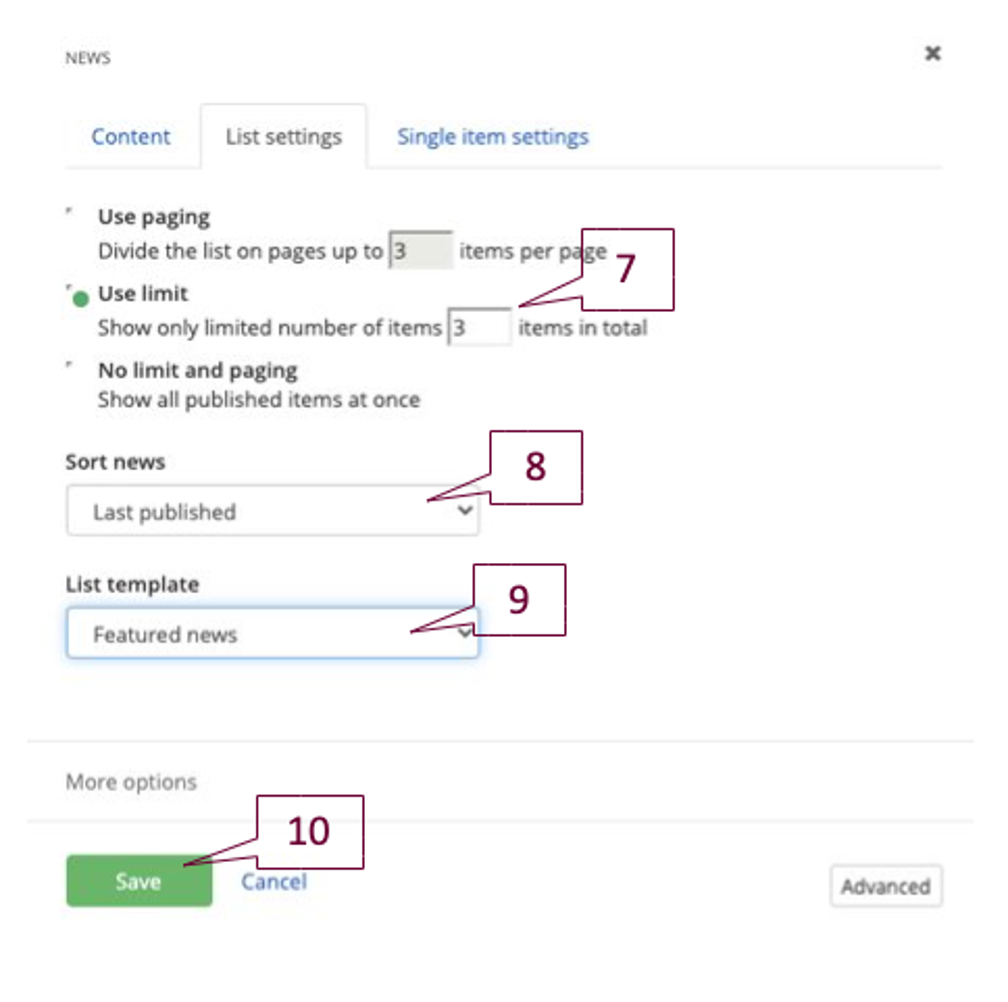Open the Single item settings tab

pyautogui.click(x=492, y=137)
